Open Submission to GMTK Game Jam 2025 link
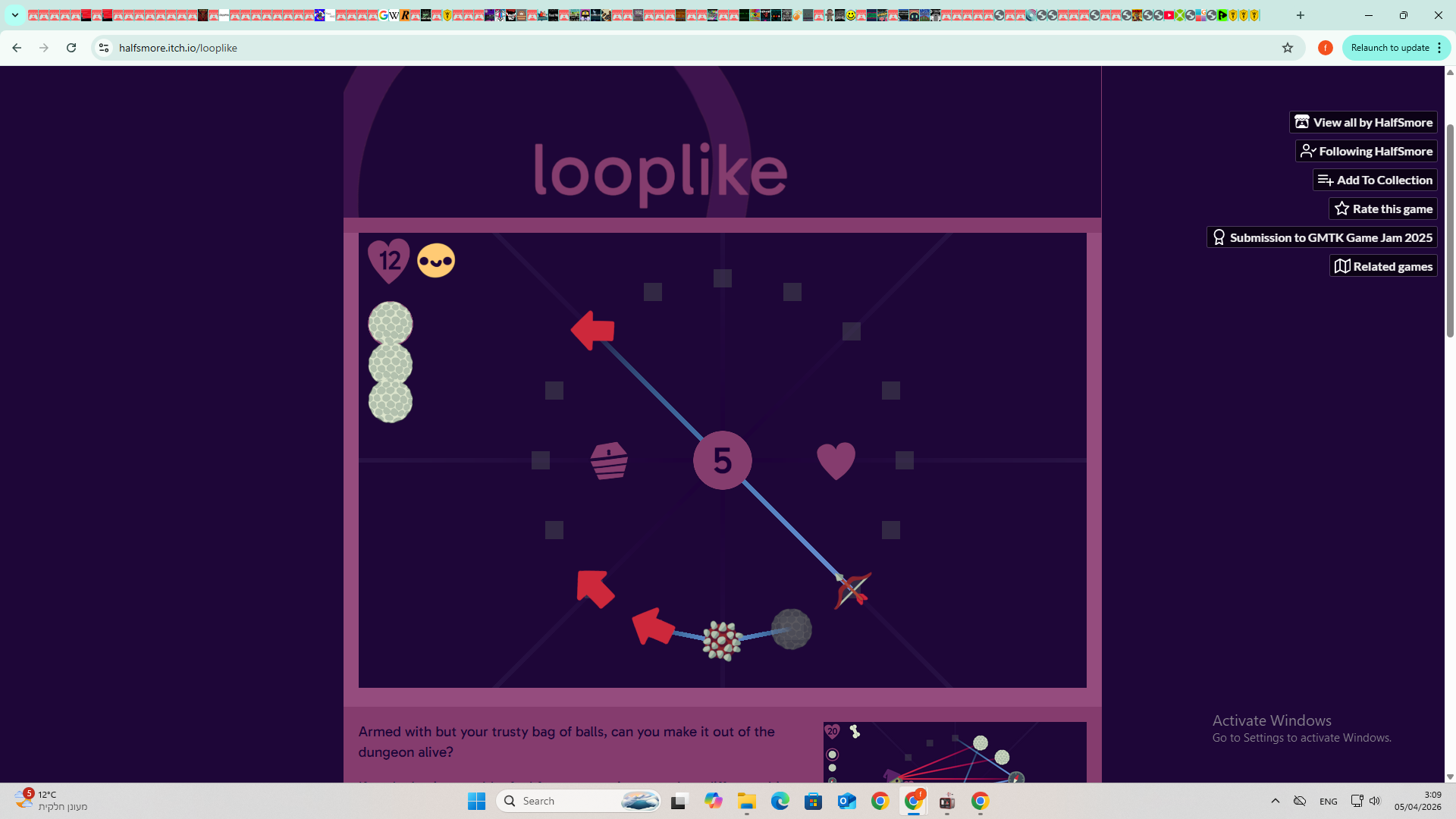Image resolution: width=1456 pixels, height=819 pixels. click(x=1322, y=237)
